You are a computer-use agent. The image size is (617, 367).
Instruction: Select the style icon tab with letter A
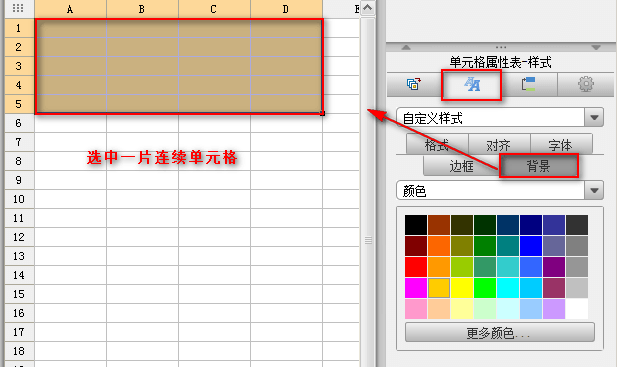click(x=472, y=84)
